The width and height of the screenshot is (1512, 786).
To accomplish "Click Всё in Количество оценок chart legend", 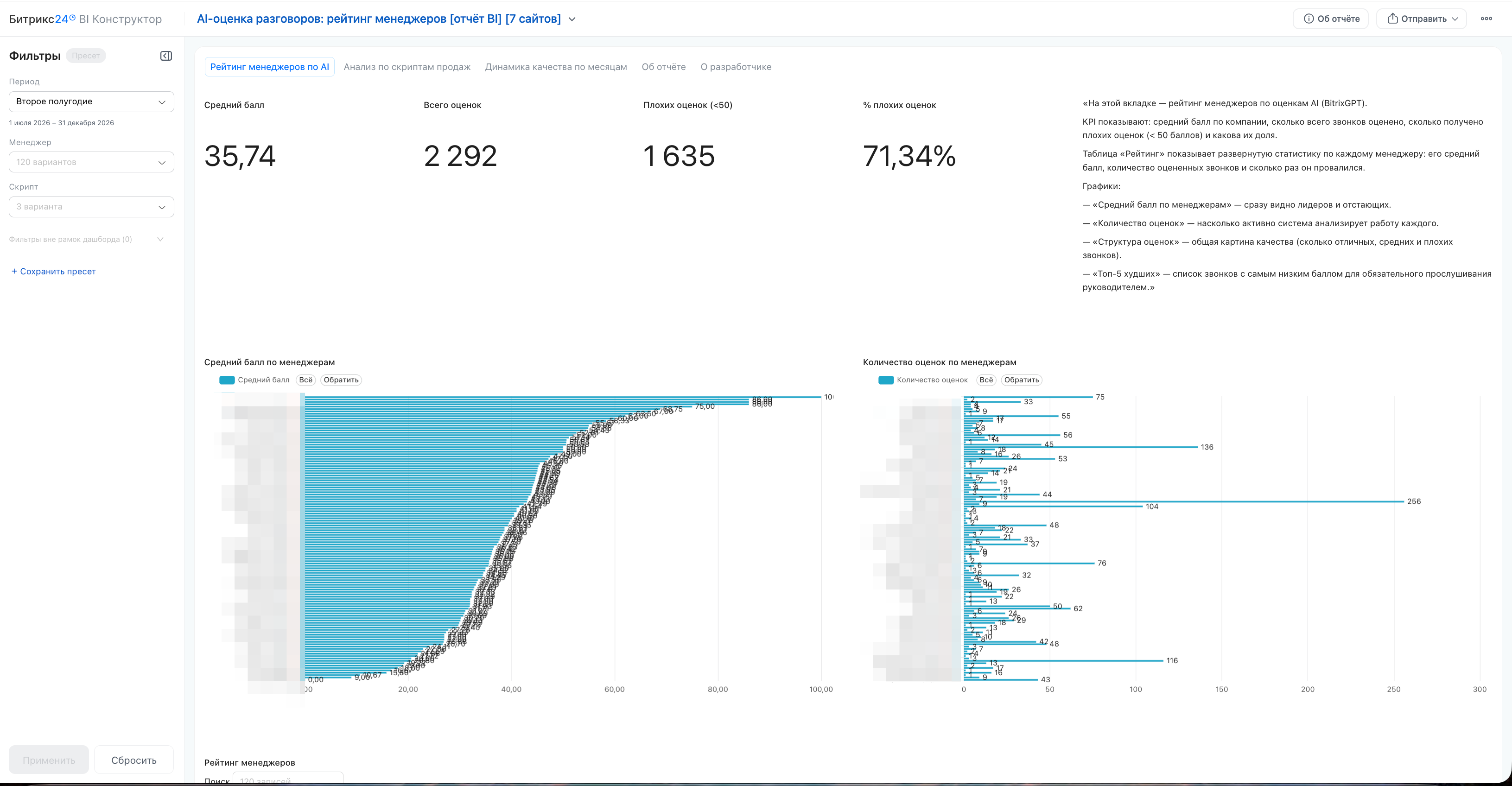I will [x=986, y=380].
